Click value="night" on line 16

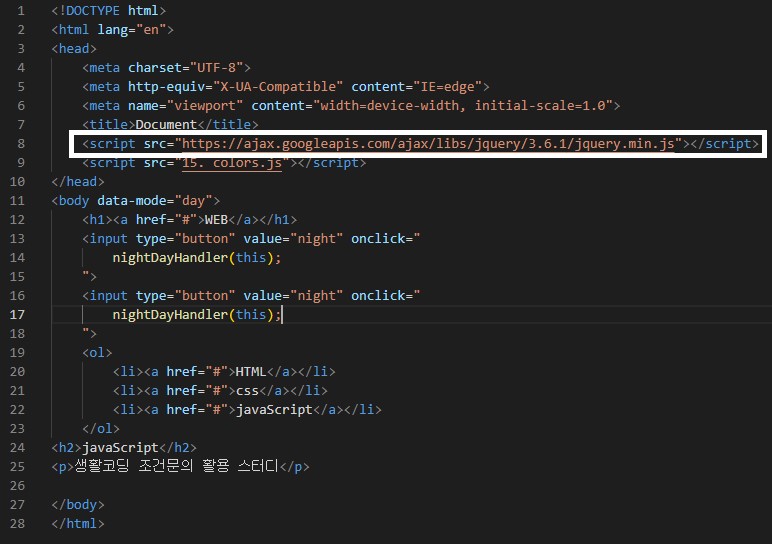pos(293,296)
